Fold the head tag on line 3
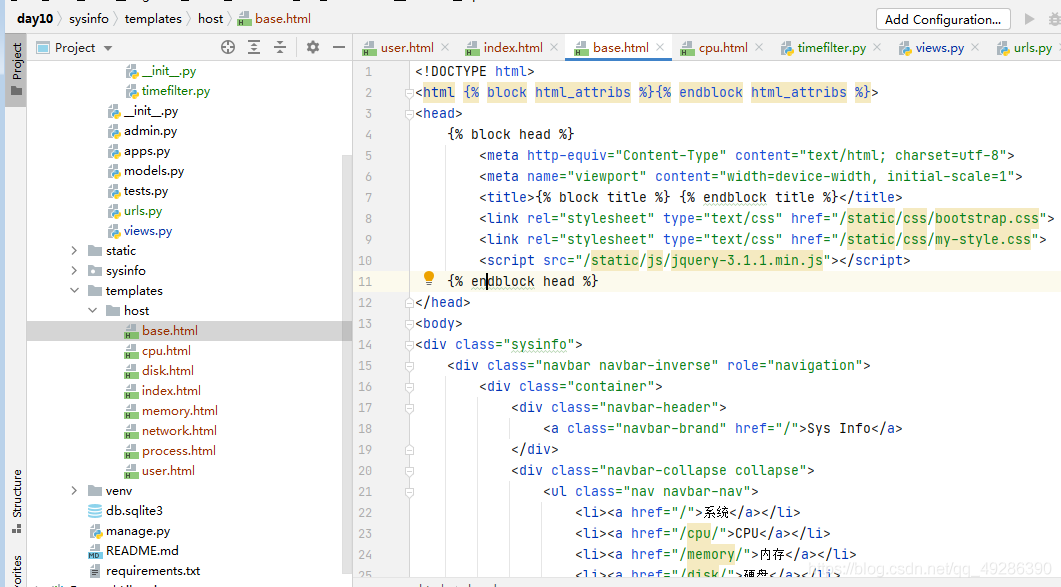 pos(409,114)
